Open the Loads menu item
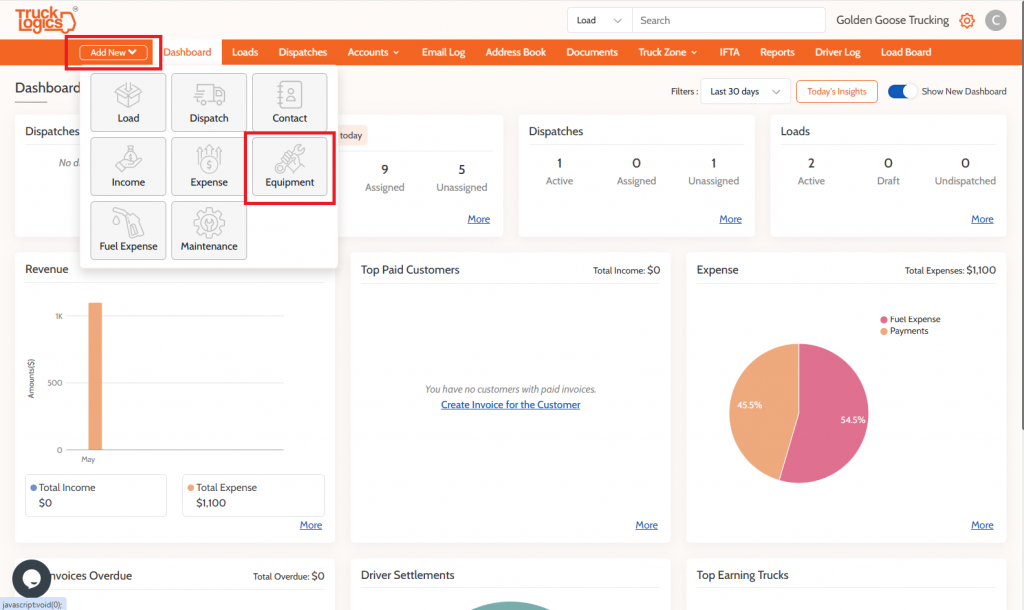 click(x=245, y=52)
